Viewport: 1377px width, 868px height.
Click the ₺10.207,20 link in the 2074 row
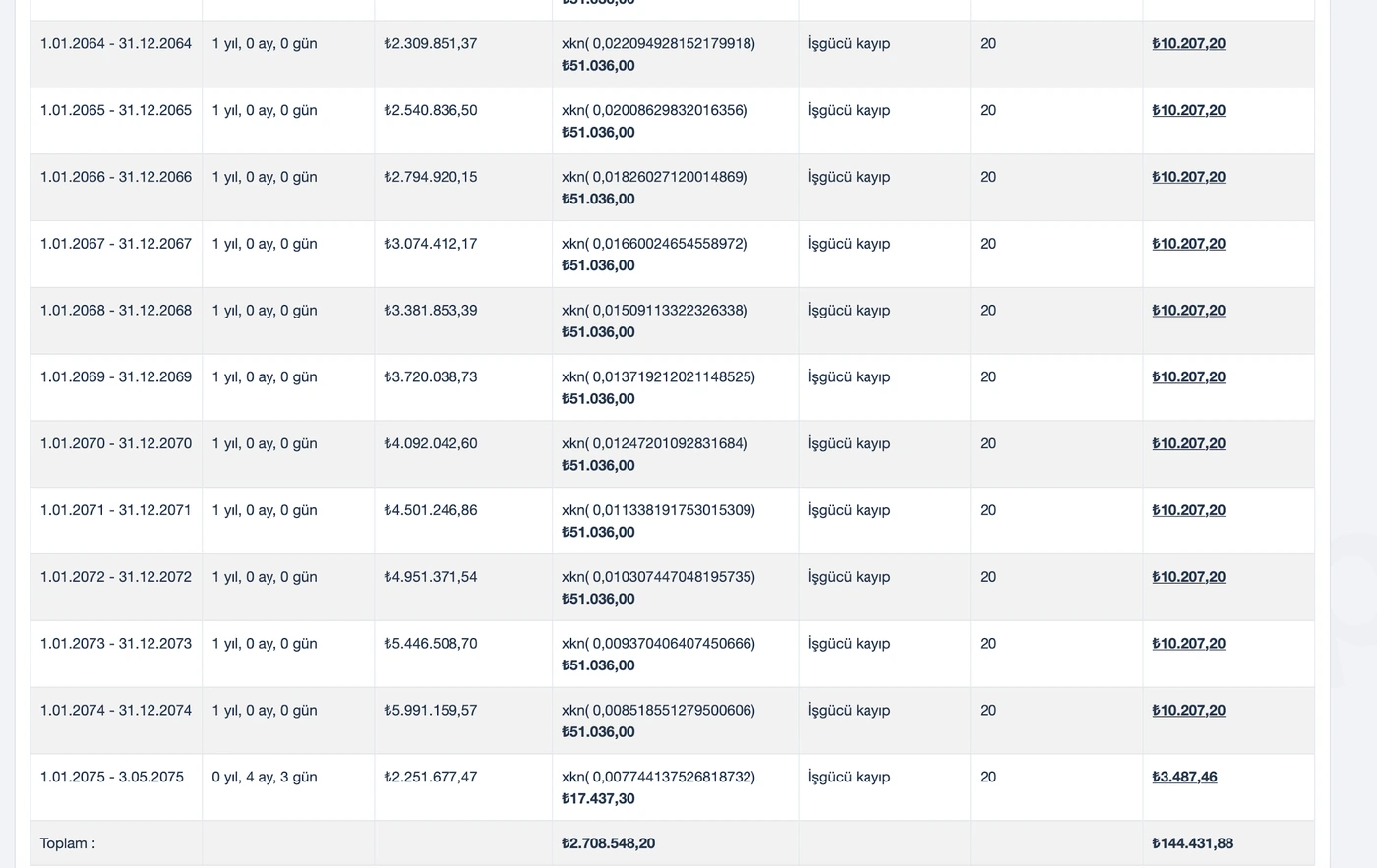pyautogui.click(x=1188, y=710)
